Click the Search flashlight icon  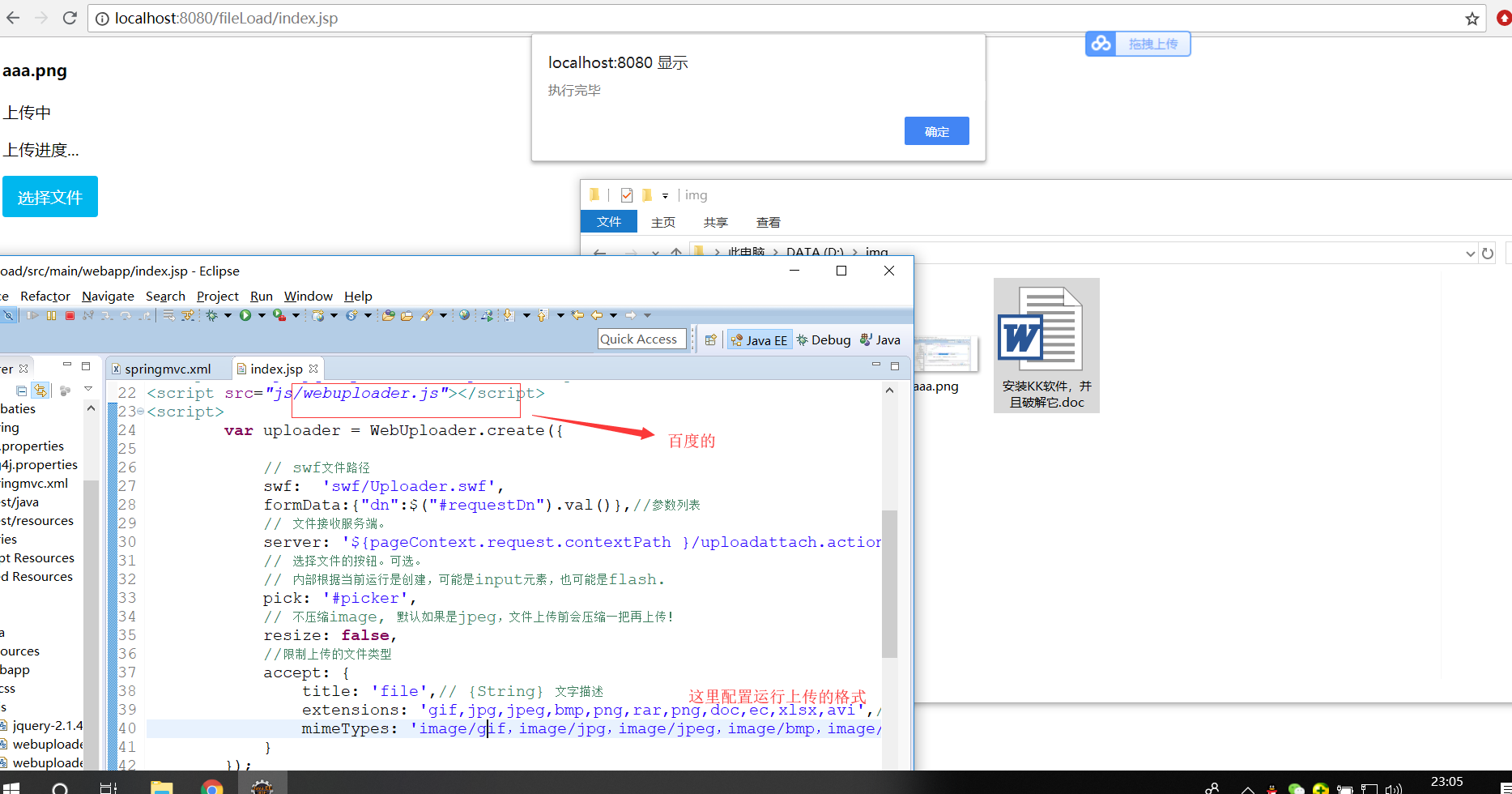coord(427,315)
